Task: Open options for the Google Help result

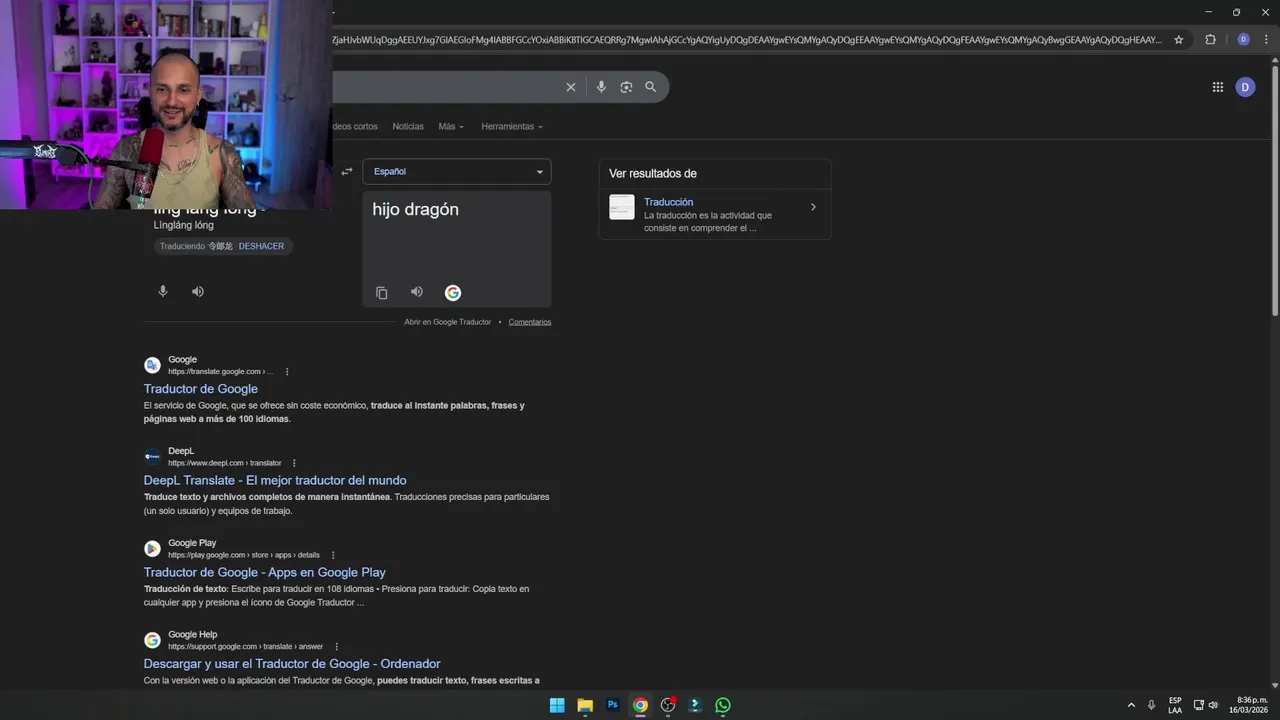Action: (x=336, y=647)
